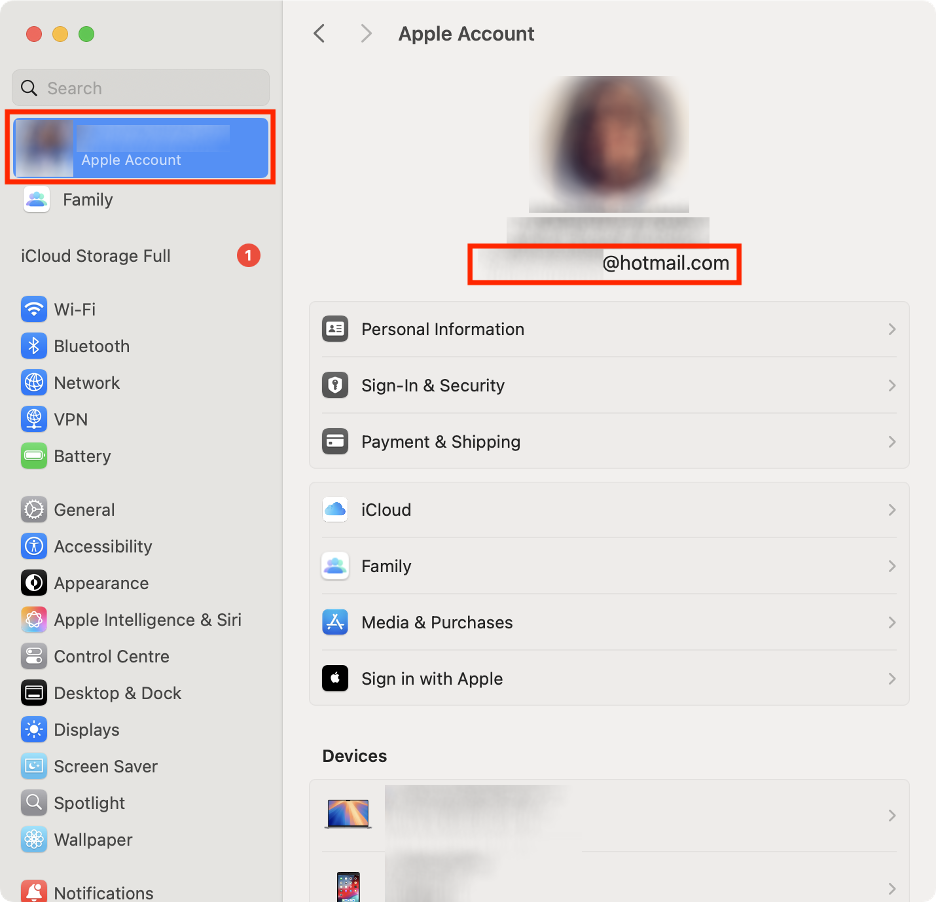
Task: Open the Wallpaper label
Action: [93, 839]
